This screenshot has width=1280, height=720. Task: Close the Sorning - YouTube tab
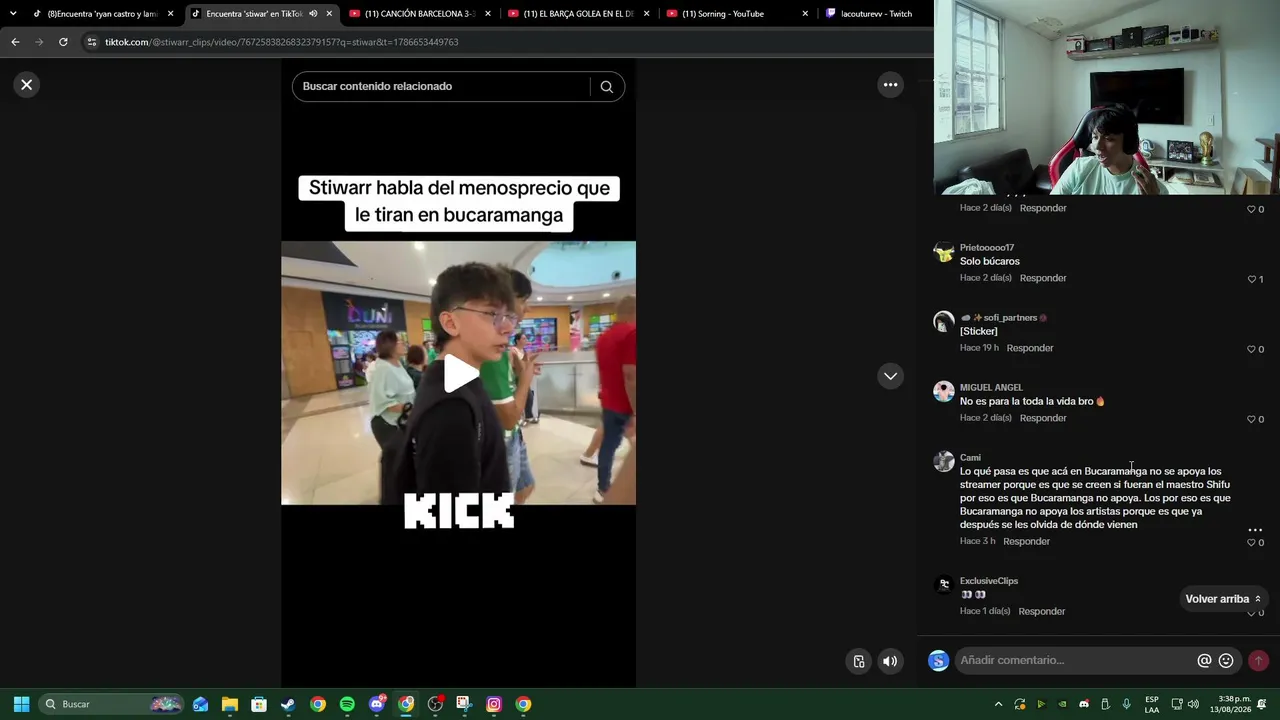point(805,14)
